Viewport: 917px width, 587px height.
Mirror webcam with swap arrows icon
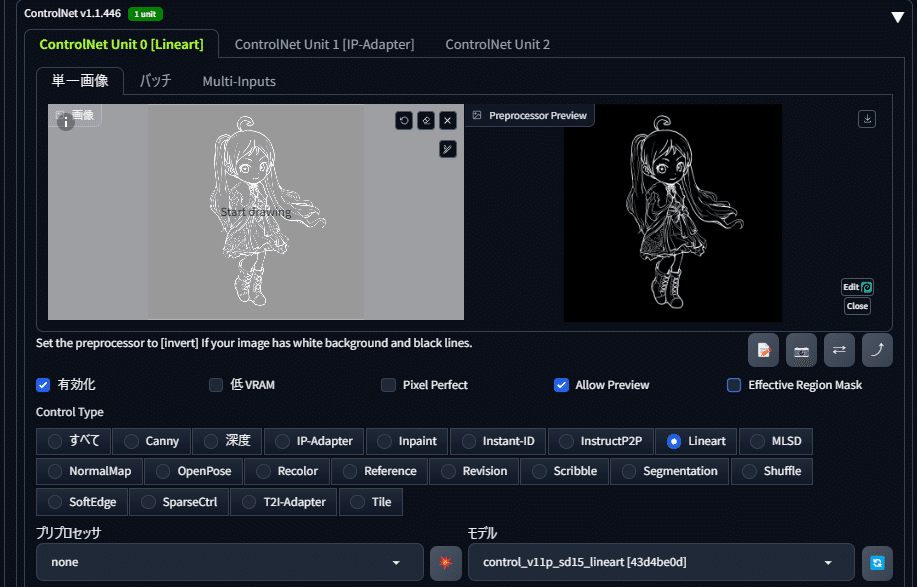point(839,350)
